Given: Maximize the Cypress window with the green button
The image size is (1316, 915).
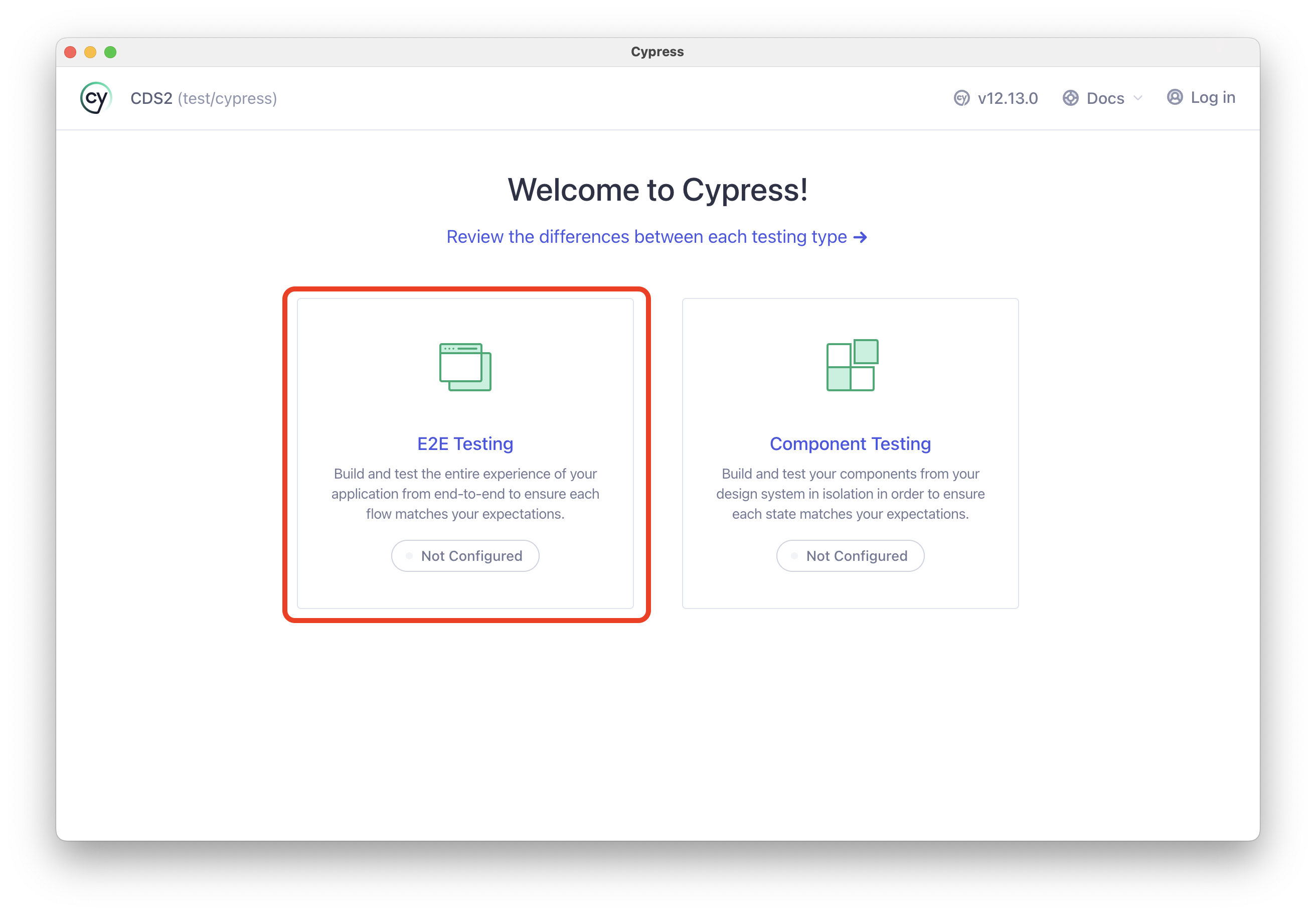Looking at the screenshot, I should pyautogui.click(x=111, y=52).
